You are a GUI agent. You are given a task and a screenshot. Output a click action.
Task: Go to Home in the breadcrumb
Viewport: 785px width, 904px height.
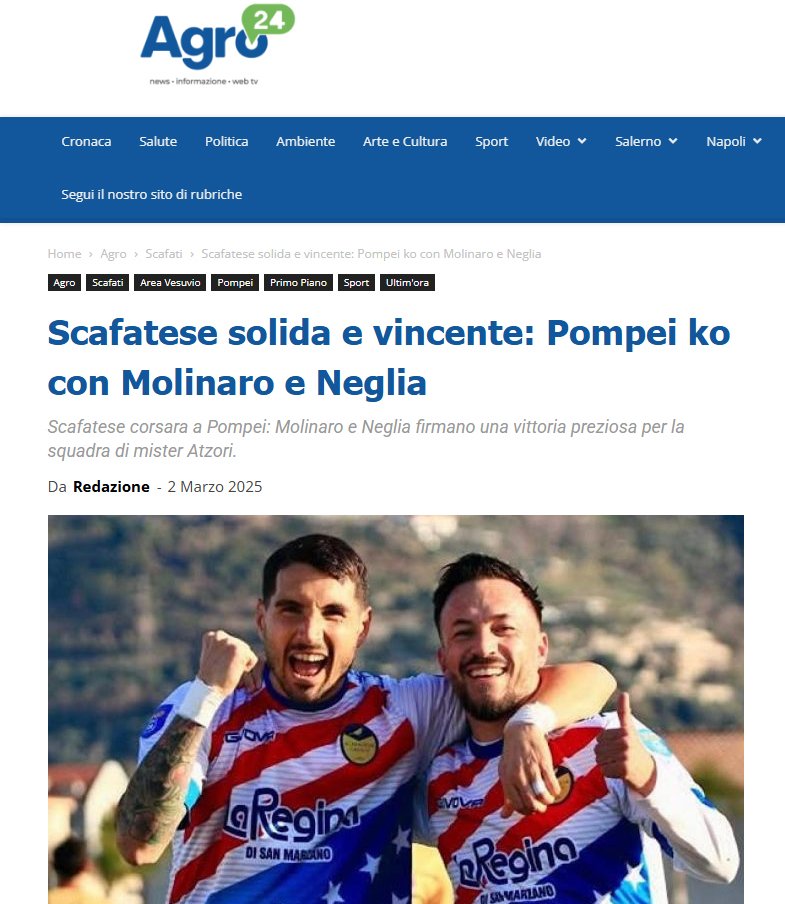click(65, 254)
